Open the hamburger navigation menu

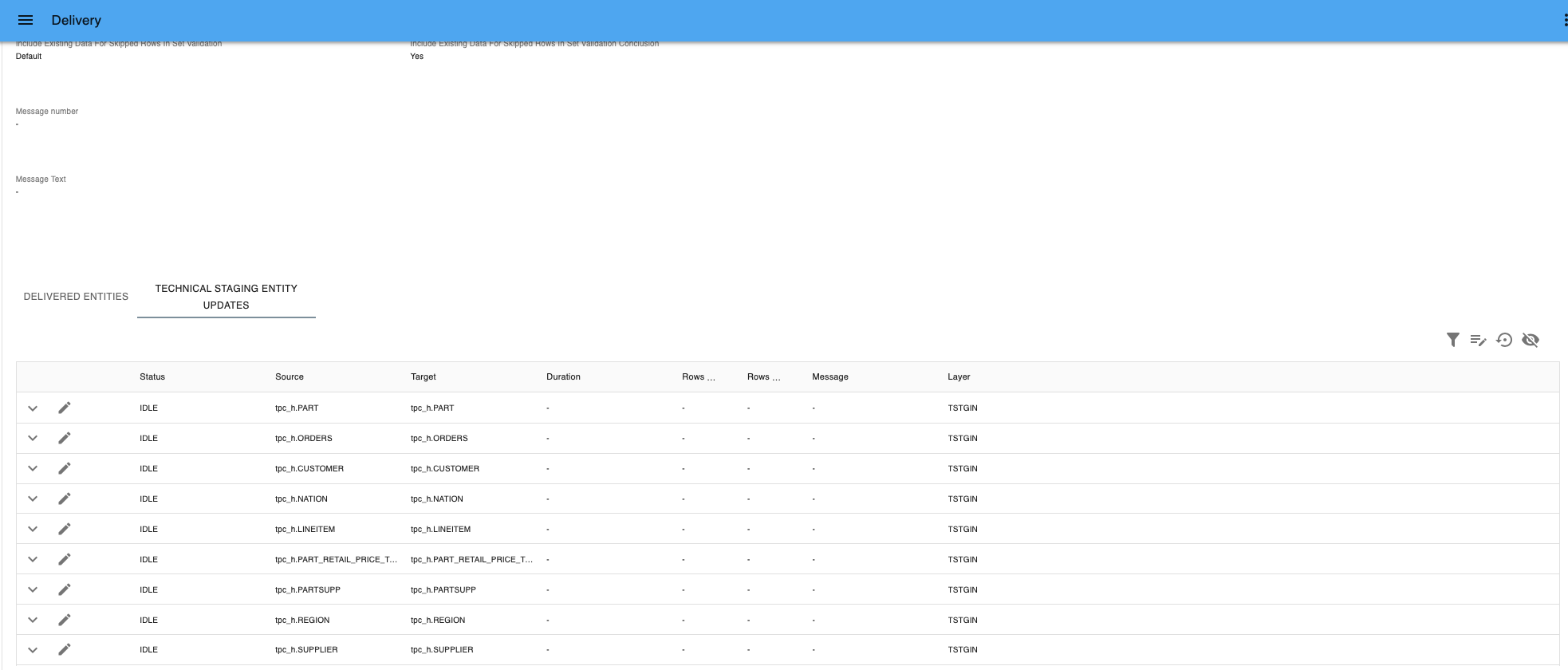pos(26,20)
